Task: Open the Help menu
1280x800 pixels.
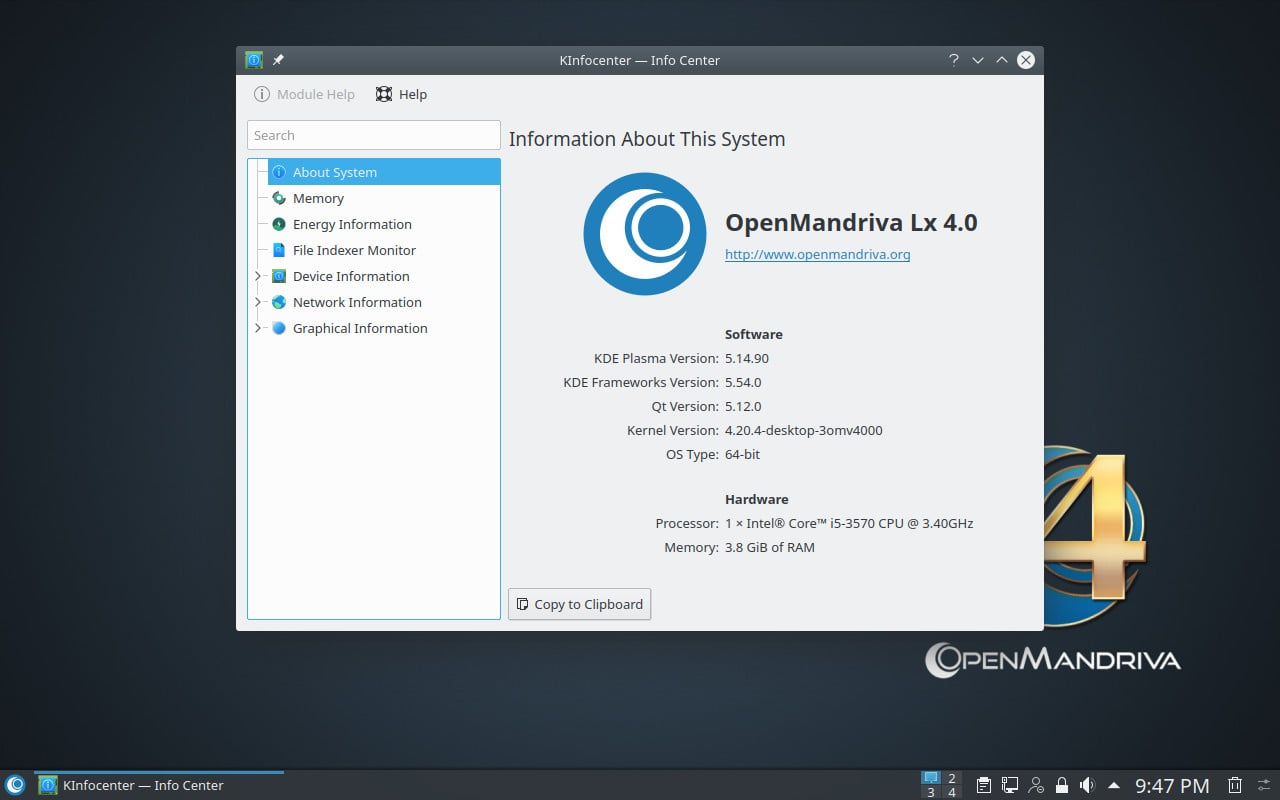Action: coord(401,94)
